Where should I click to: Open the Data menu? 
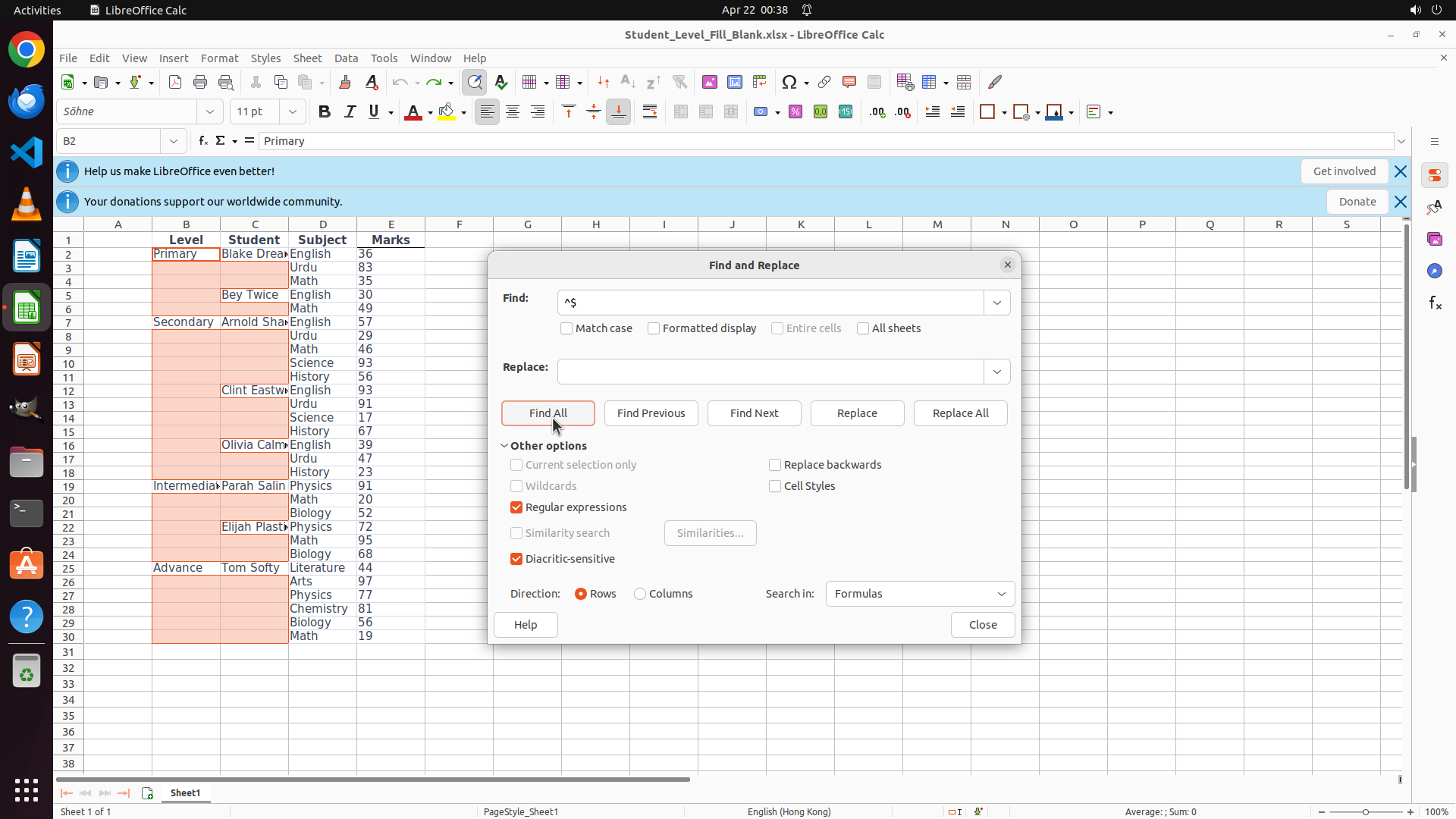(346, 58)
